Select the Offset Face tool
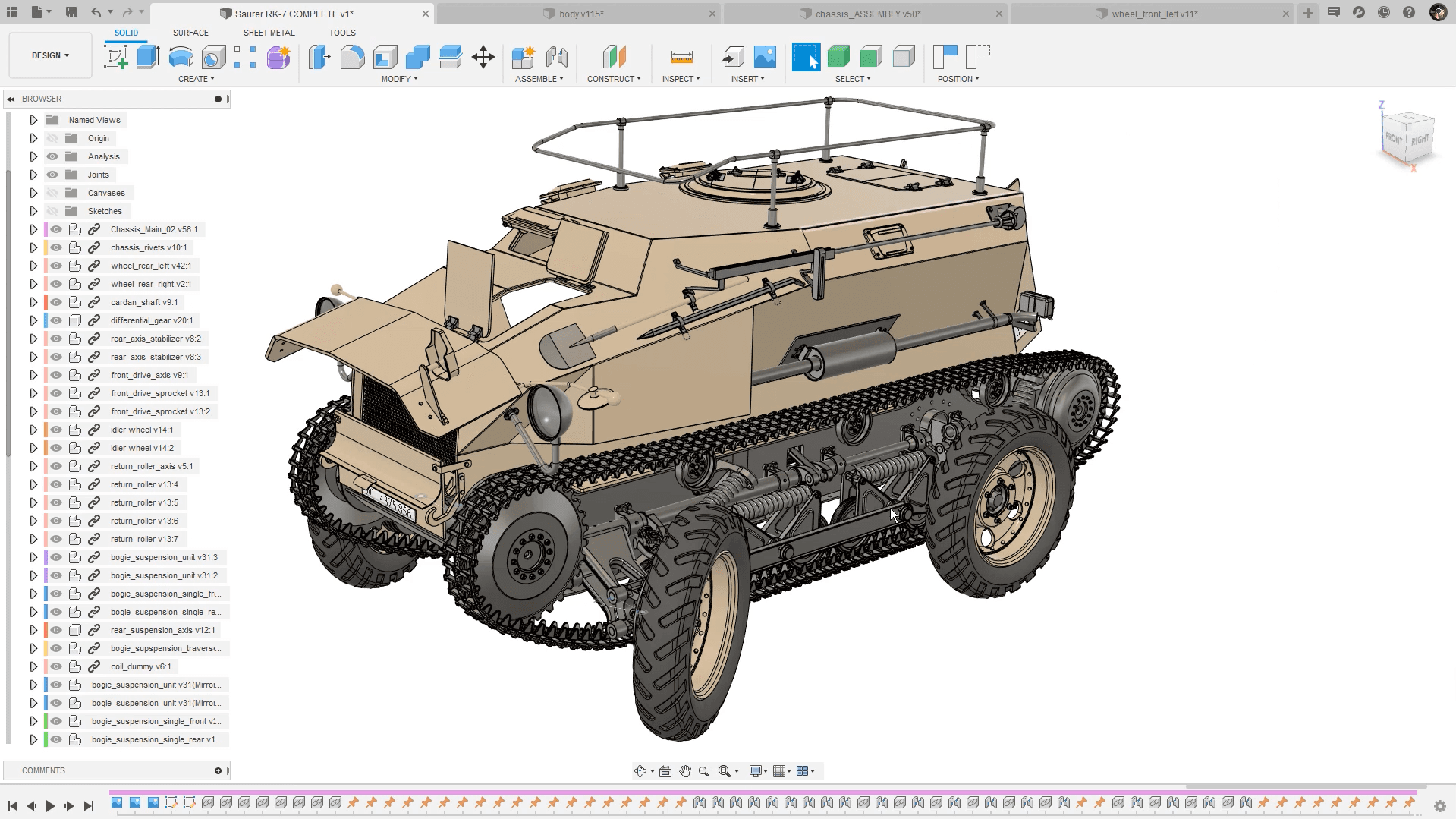Image resolution: width=1456 pixels, height=819 pixels. point(450,57)
